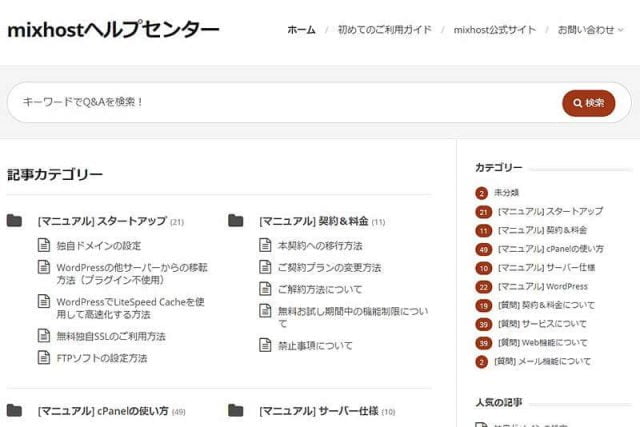This screenshot has height=427, width=640.
Task: Open the ホーム navigation item
Action: point(301,30)
